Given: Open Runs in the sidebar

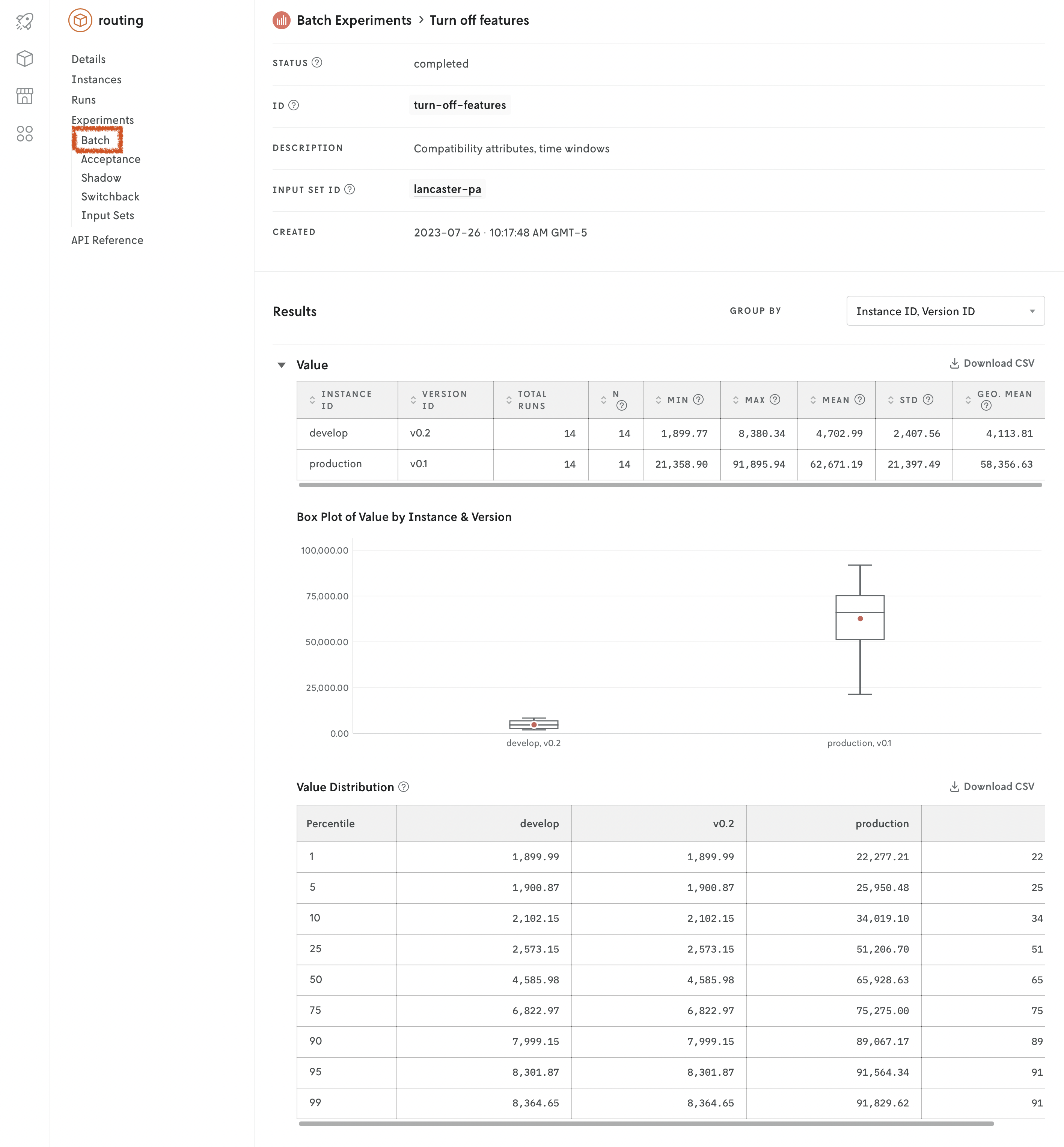Looking at the screenshot, I should click(x=83, y=99).
